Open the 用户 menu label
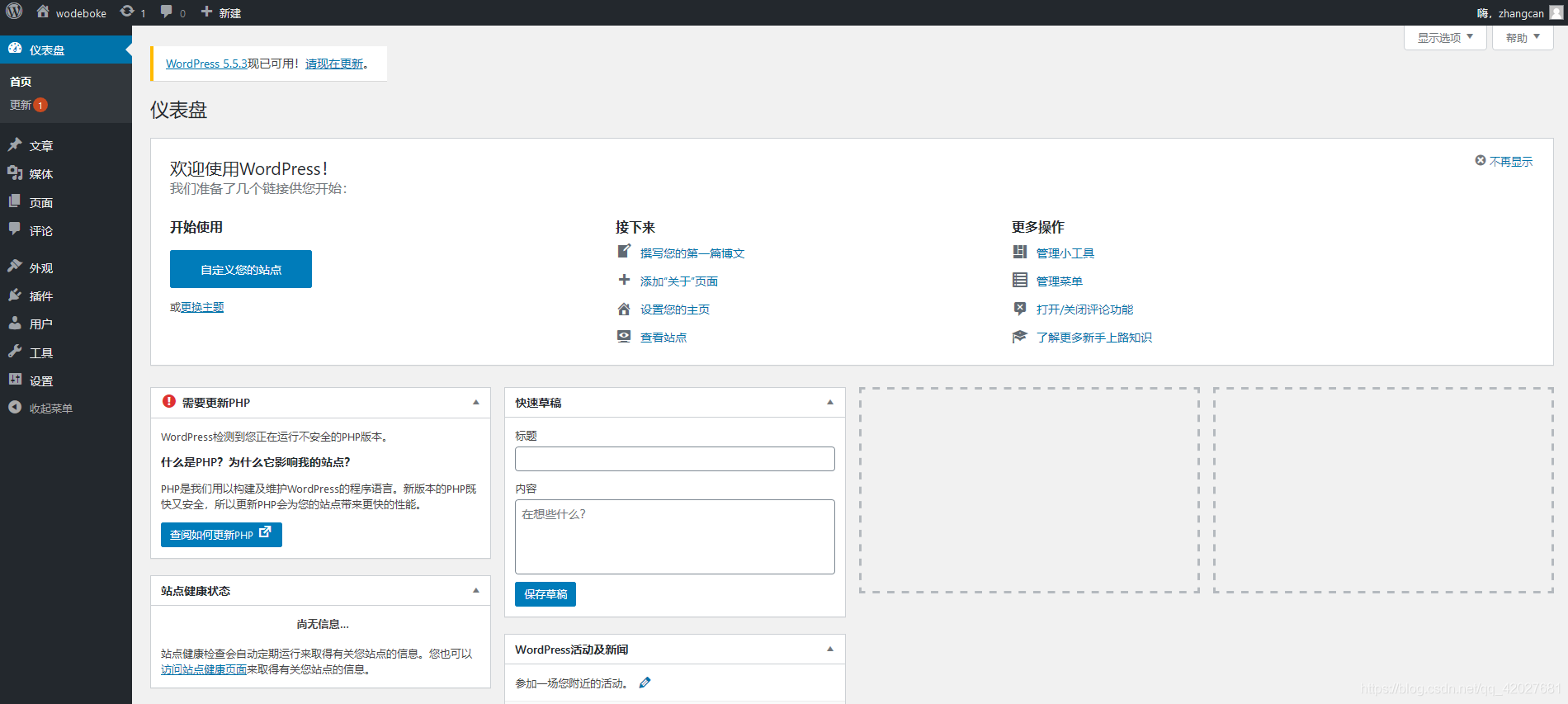The height and width of the screenshot is (704, 1568). (x=41, y=324)
